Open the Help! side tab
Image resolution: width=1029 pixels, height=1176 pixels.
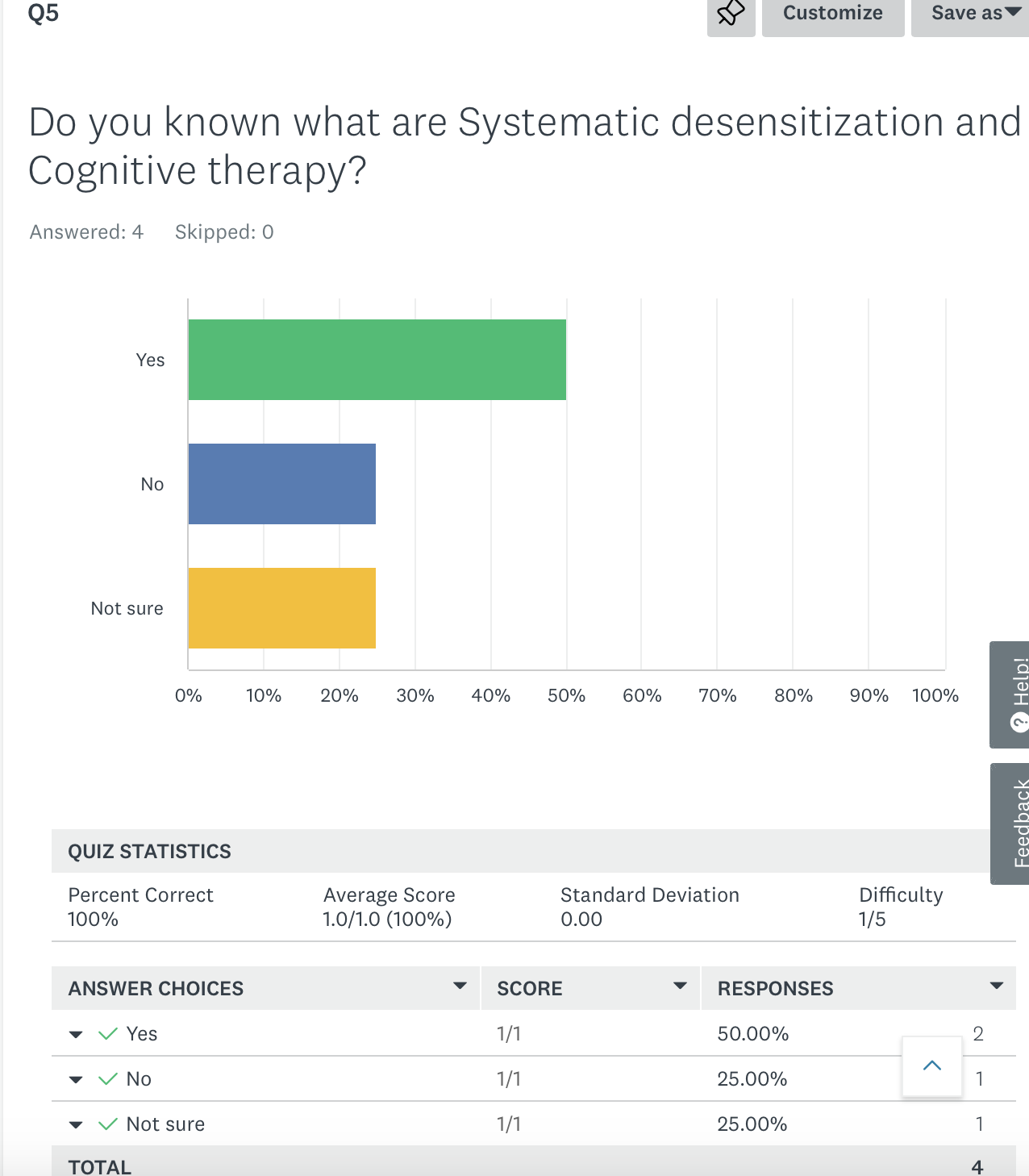(1012, 694)
